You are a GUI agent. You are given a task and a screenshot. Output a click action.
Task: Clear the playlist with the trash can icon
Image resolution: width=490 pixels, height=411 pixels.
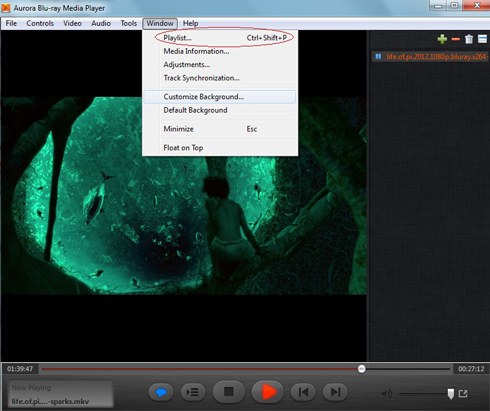pyautogui.click(x=469, y=39)
